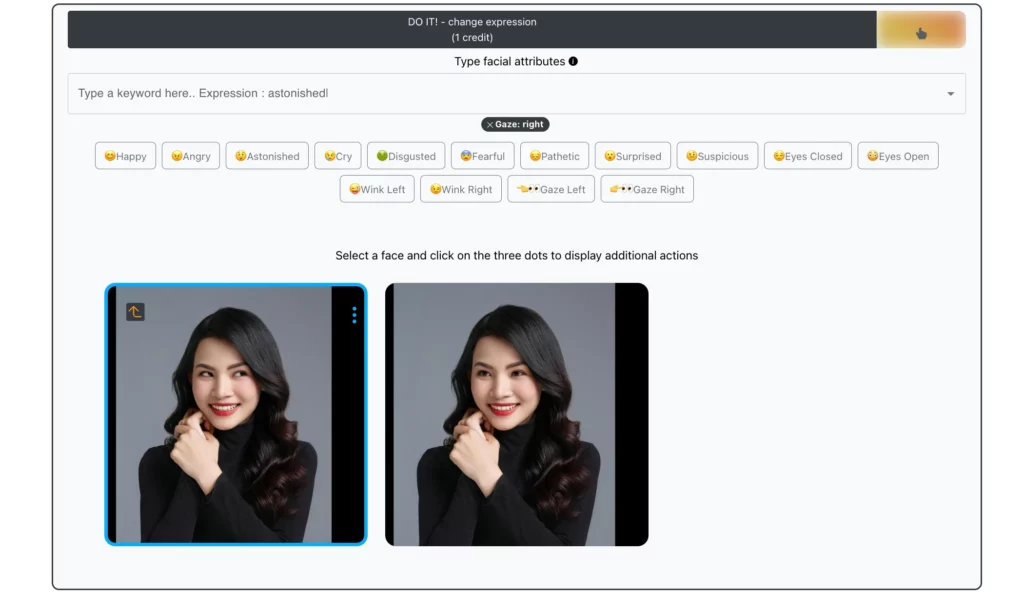Choose the Suspicious expression
The height and width of the screenshot is (595, 1024).
coord(717,156)
